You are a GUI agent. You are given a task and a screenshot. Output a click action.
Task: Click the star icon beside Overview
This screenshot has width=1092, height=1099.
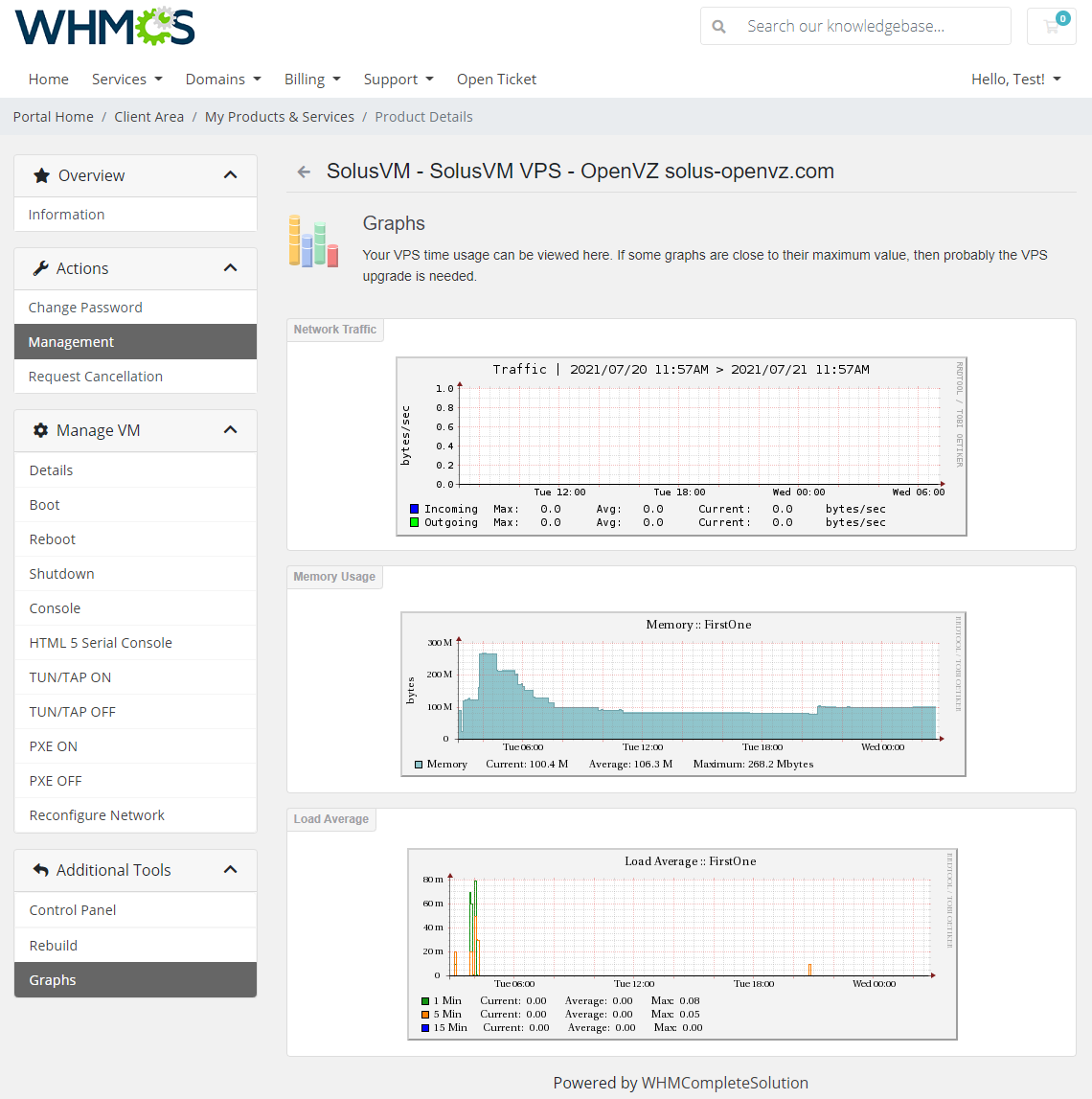pyautogui.click(x=40, y=175)
